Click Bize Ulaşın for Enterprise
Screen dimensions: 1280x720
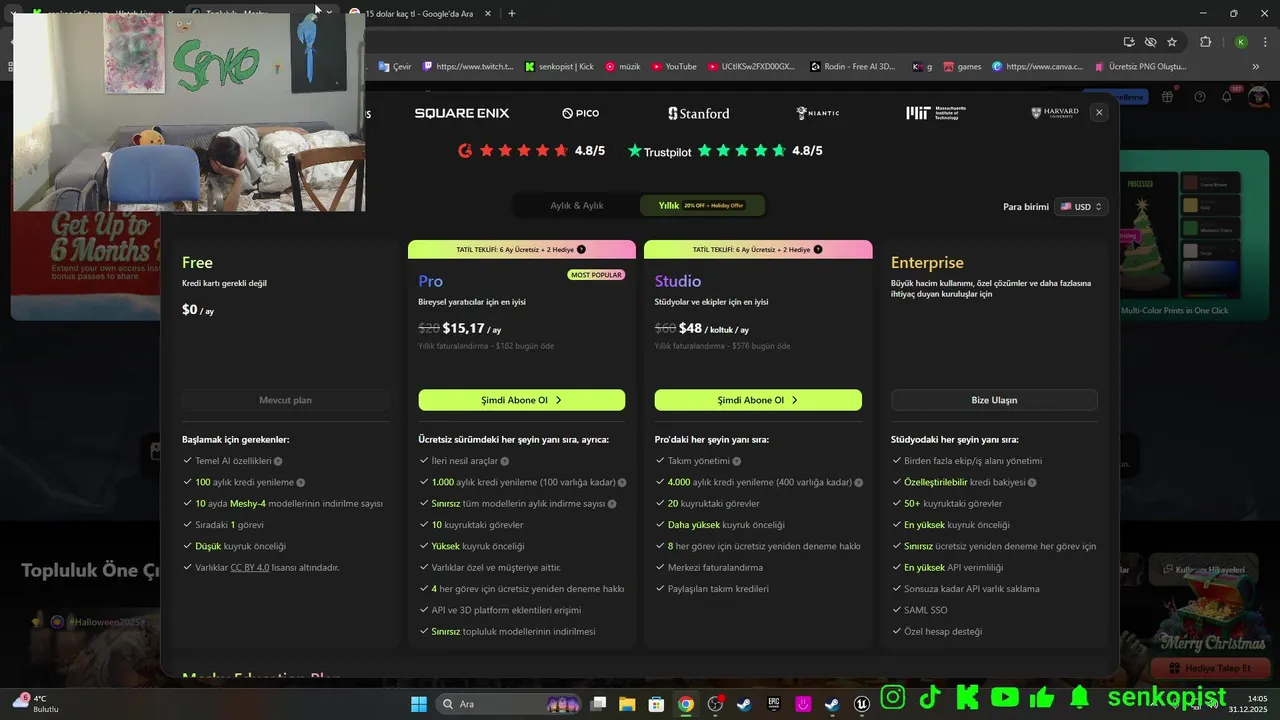[x=994, y=400]
